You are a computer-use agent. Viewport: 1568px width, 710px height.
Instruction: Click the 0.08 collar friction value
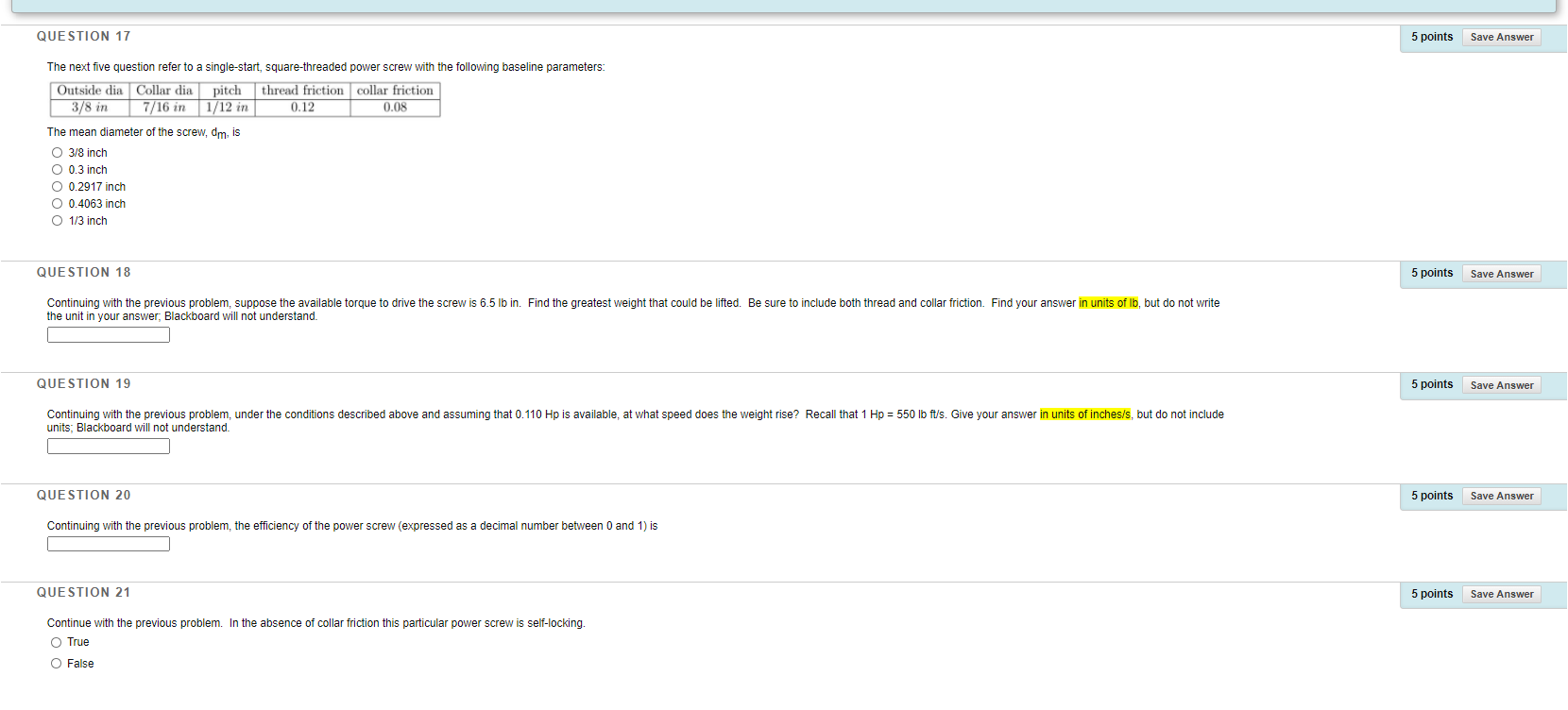point(395,108)
